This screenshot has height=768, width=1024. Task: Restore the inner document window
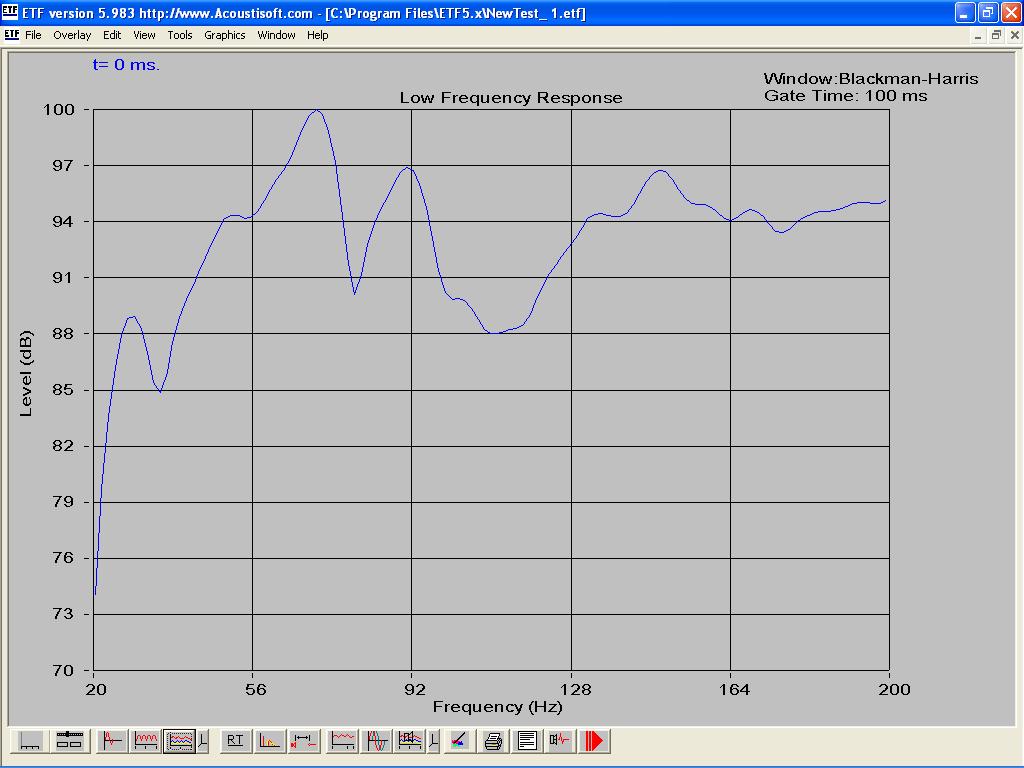click(996, 35)
